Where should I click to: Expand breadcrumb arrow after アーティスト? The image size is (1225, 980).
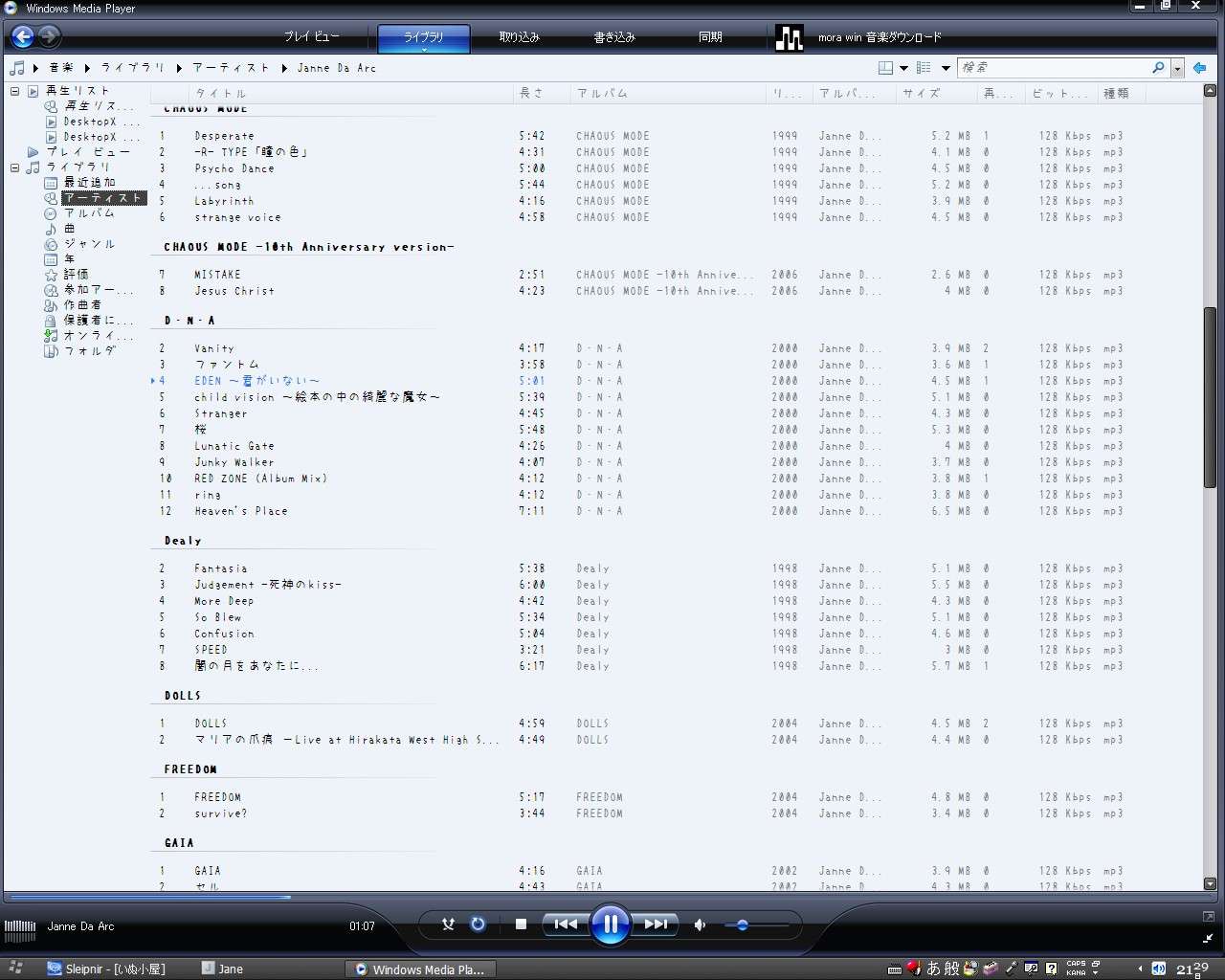(x=284, y=68)
